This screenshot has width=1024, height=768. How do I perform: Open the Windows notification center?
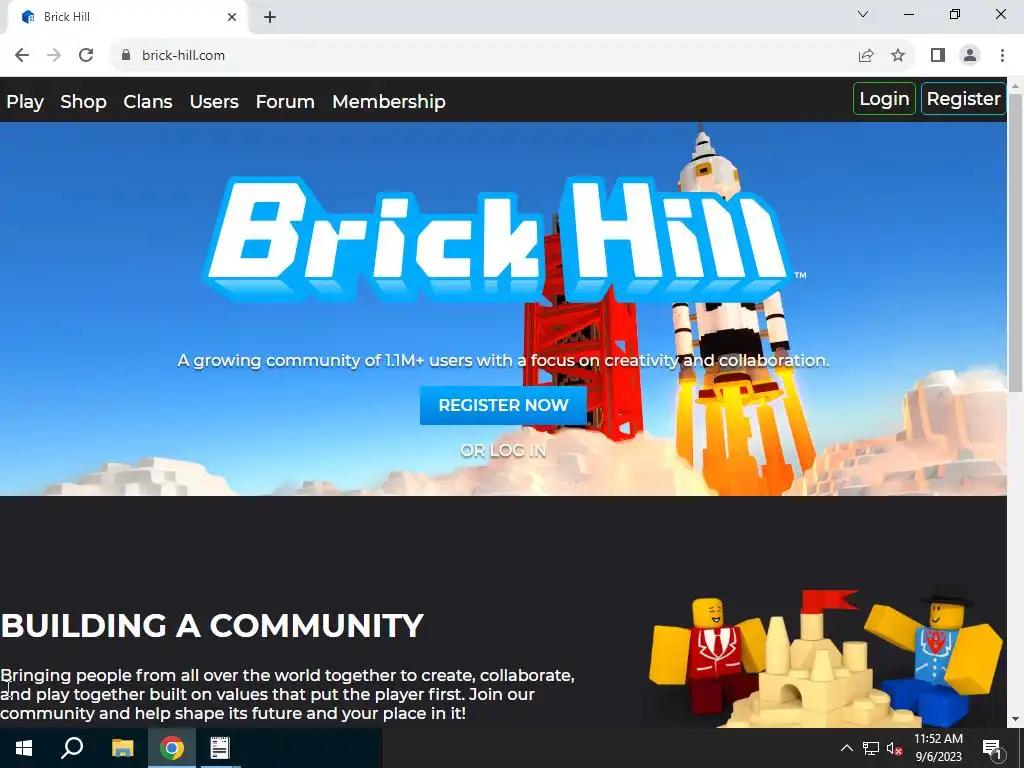click(x=992, y=748)
